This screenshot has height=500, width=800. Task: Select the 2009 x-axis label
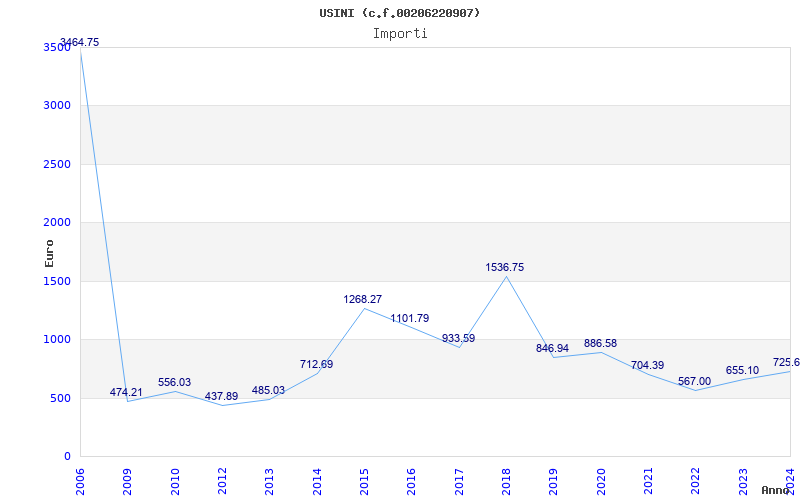click(x=127, y=482)
